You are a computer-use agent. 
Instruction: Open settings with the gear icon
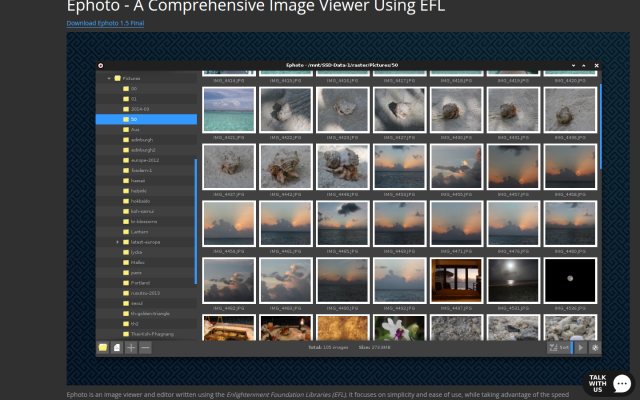pos(595,348)
